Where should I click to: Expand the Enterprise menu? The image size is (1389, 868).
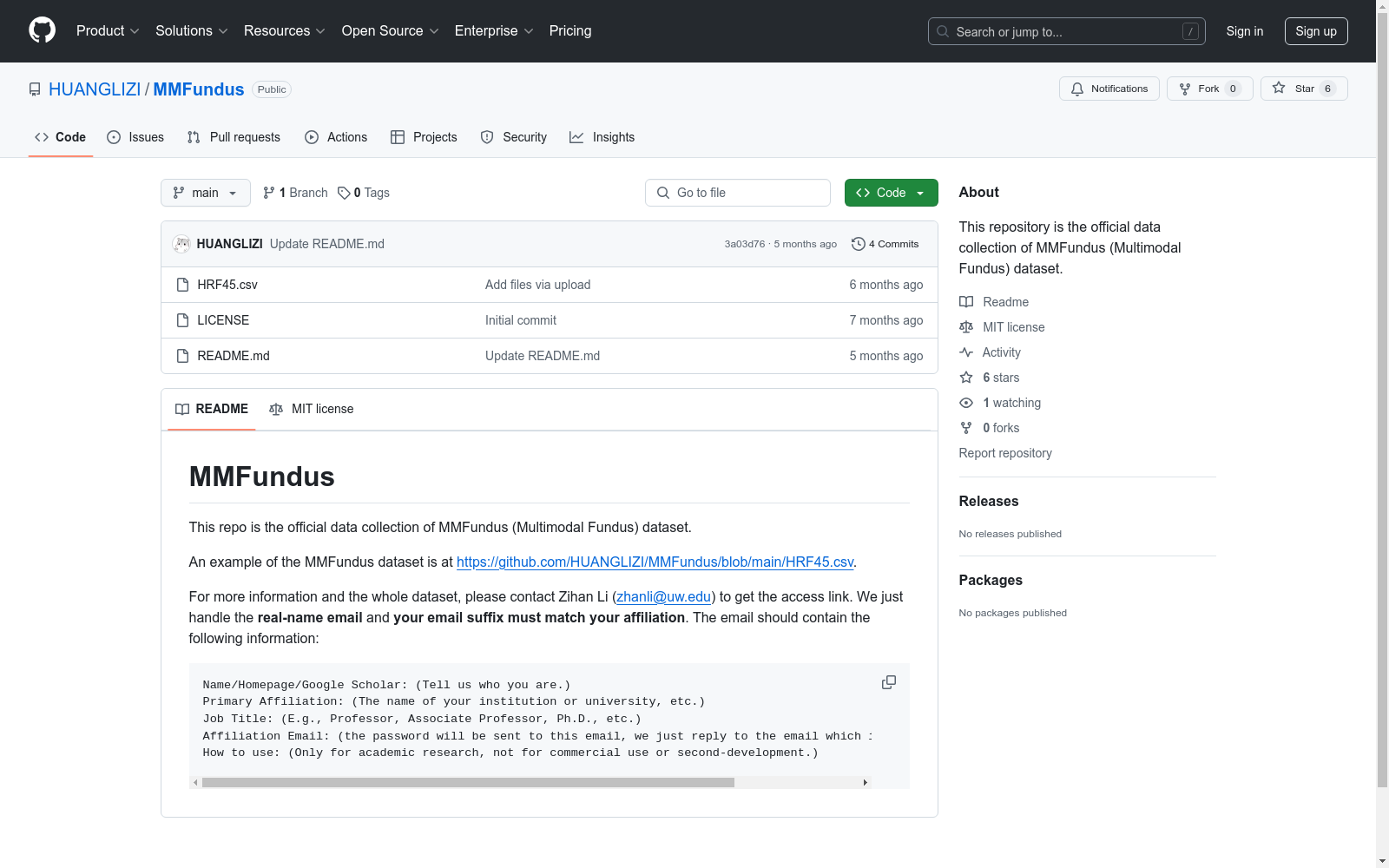pos(494,31)
